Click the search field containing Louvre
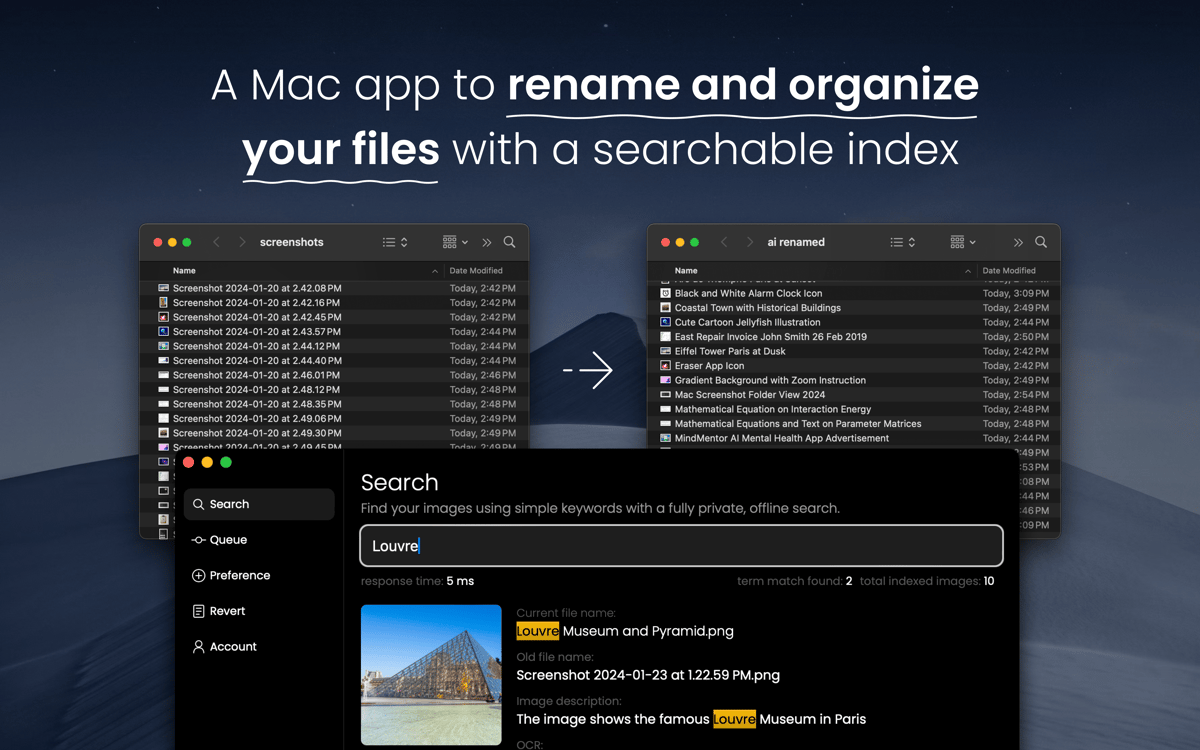 pos(680,546)
